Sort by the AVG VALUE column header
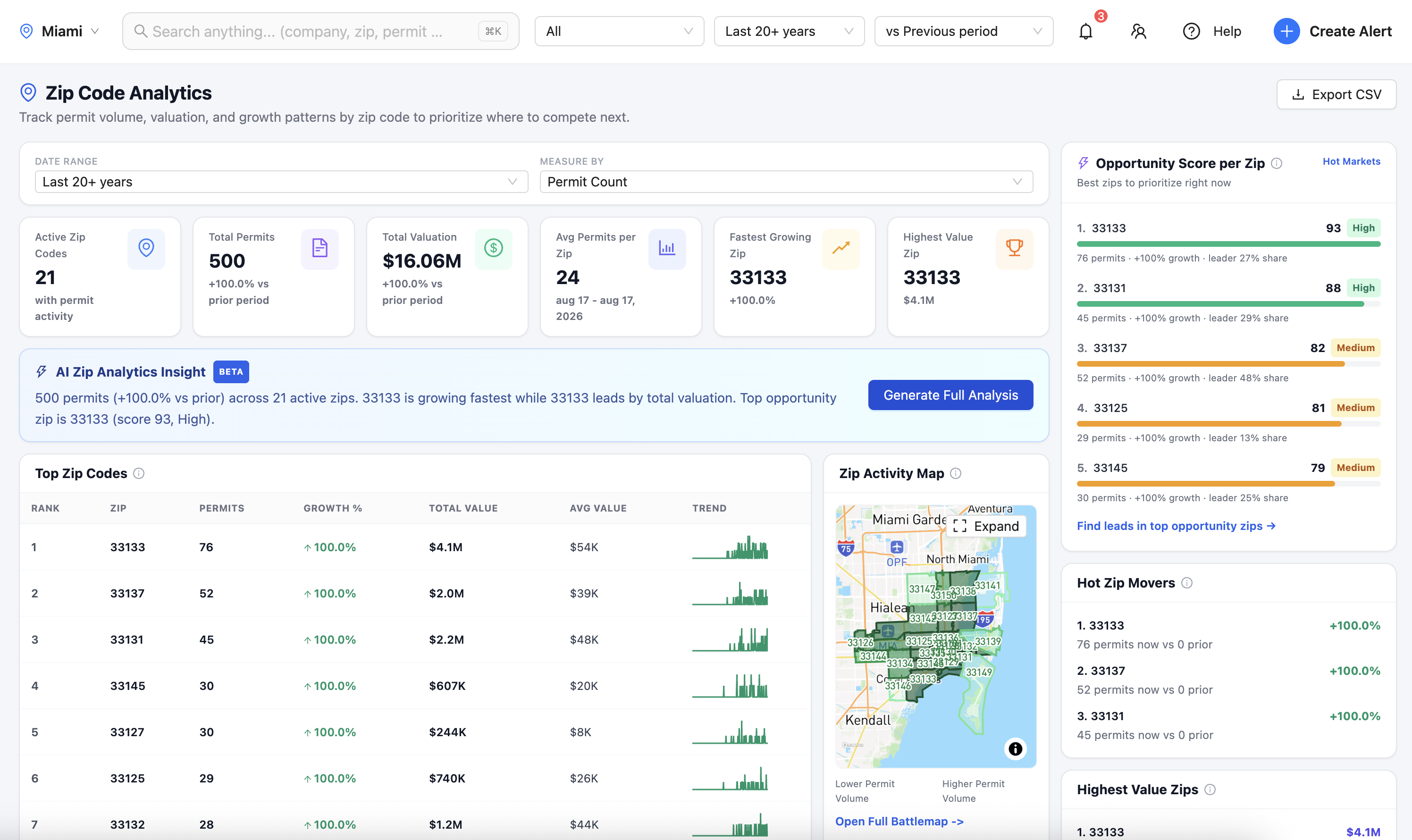 [x=597, y=508]
